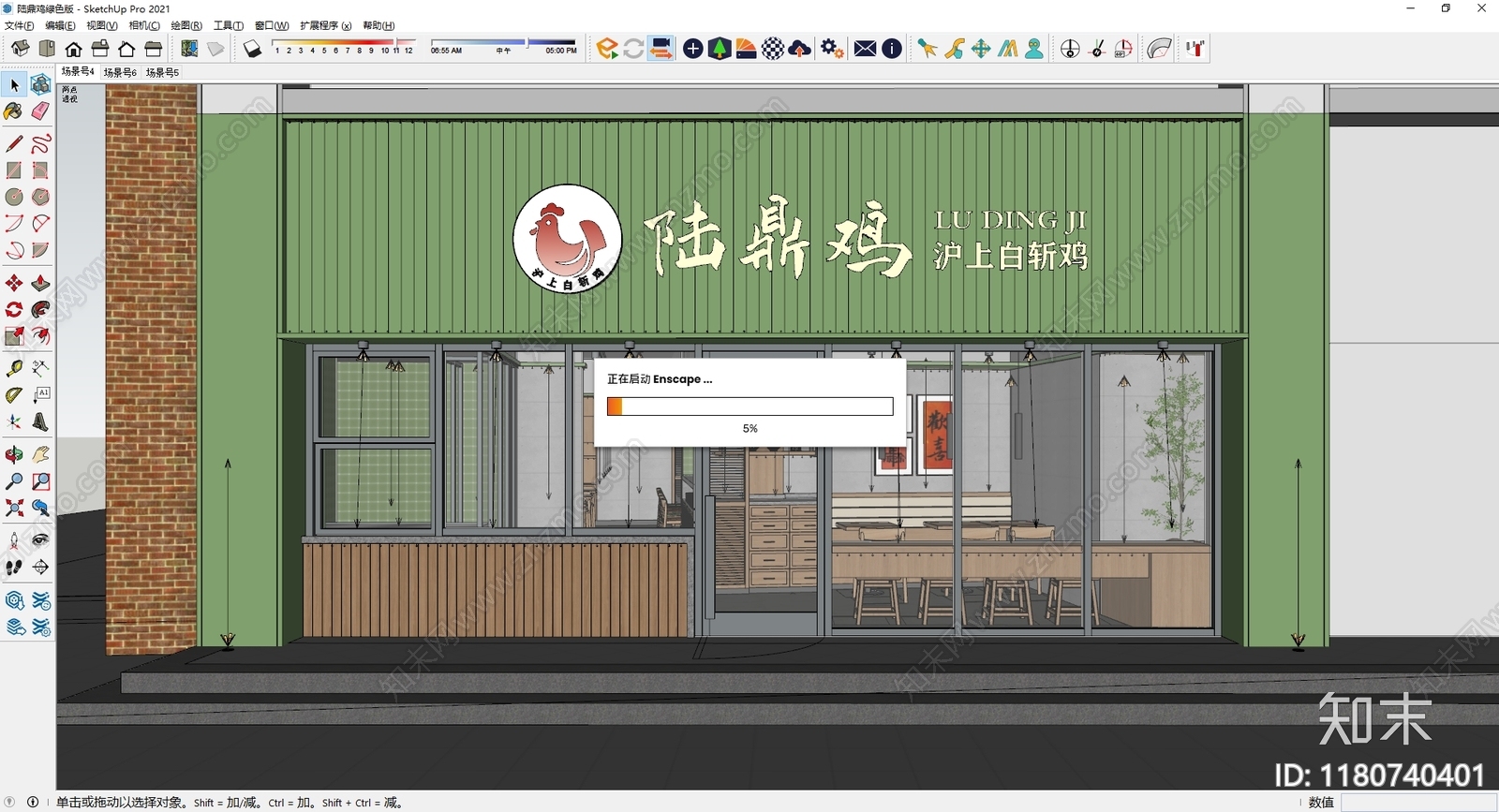The height and width of the screenshot is (812, 1499).
Task: Activate the Tape Measure tool
Action: tap(14, 368)
